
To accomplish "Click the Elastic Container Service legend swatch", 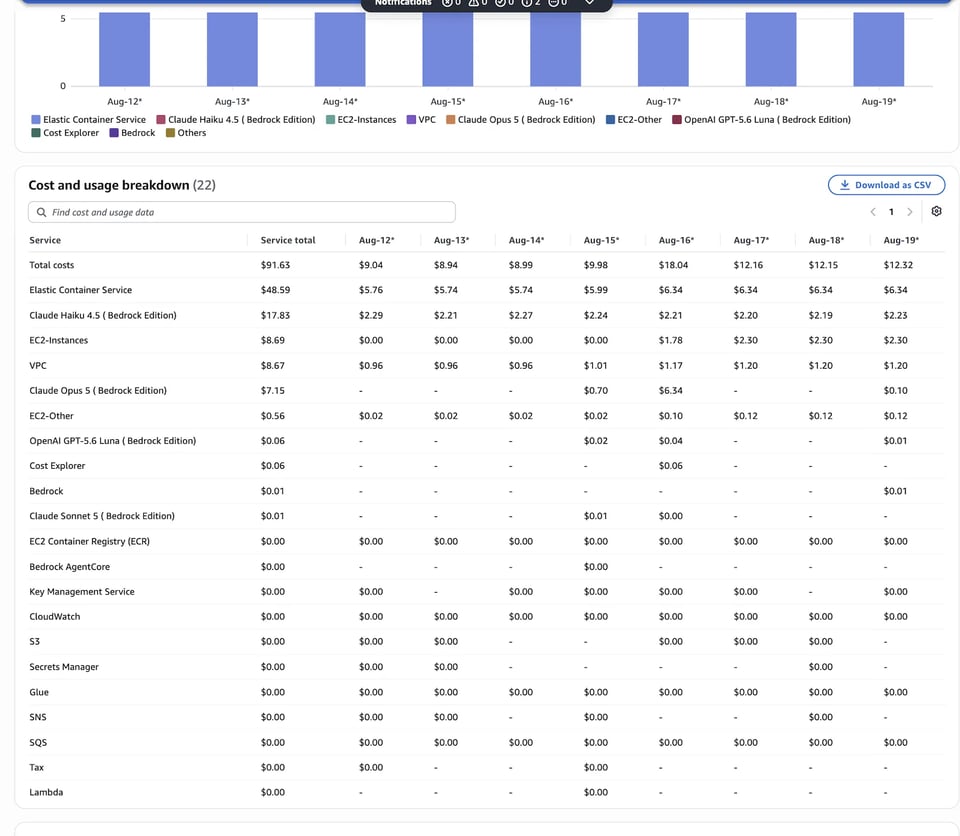I will pyautogui.click(x=36, y=119).
